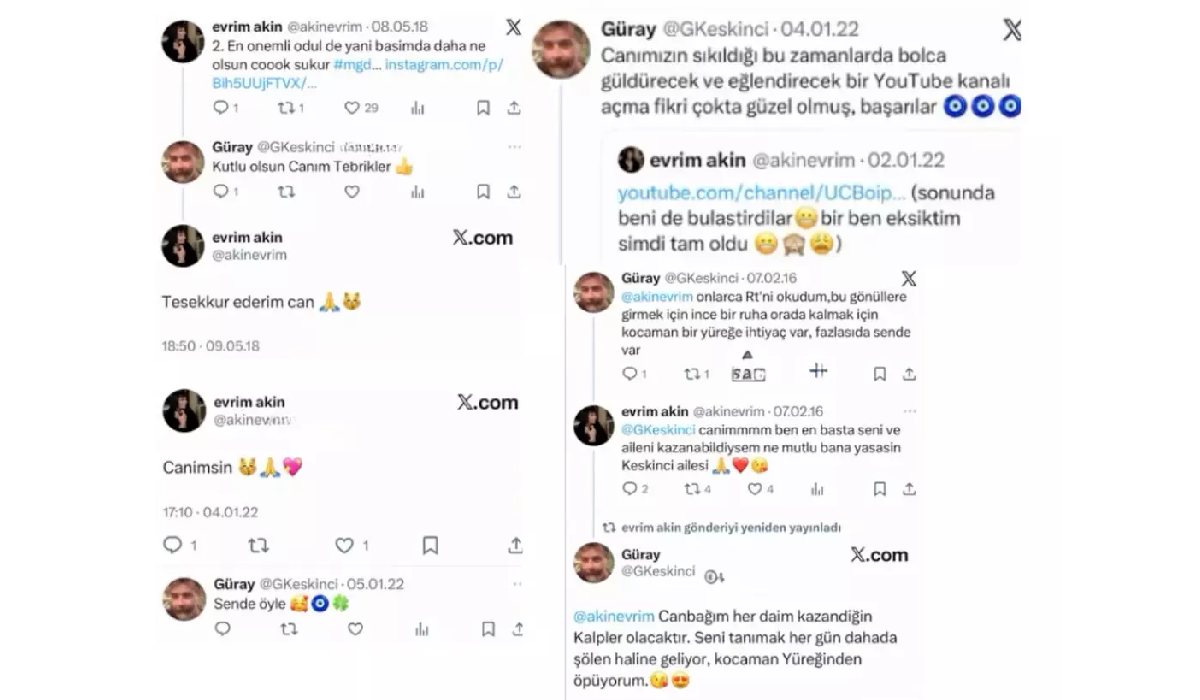
Task: Click the X logo on Güray's 04.01.22 tweet
Action: pyautogui.click(x=1011, y=29)
